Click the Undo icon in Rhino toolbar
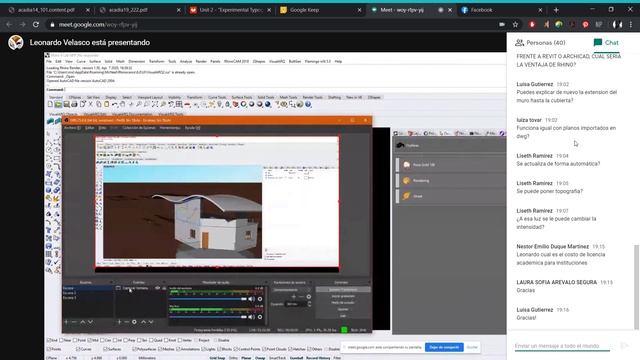Screen dimensions: 640x360 115,104
